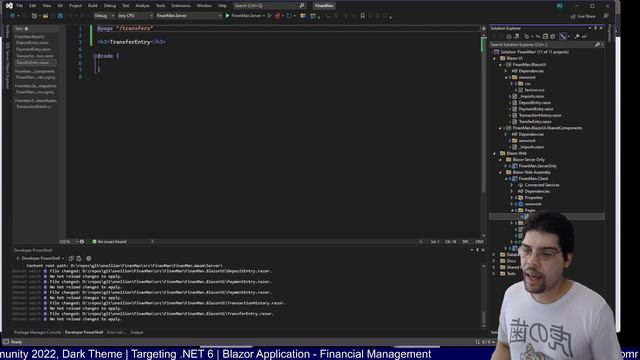Click the editor split-window plus icon
640x360 pixels.
484,29
